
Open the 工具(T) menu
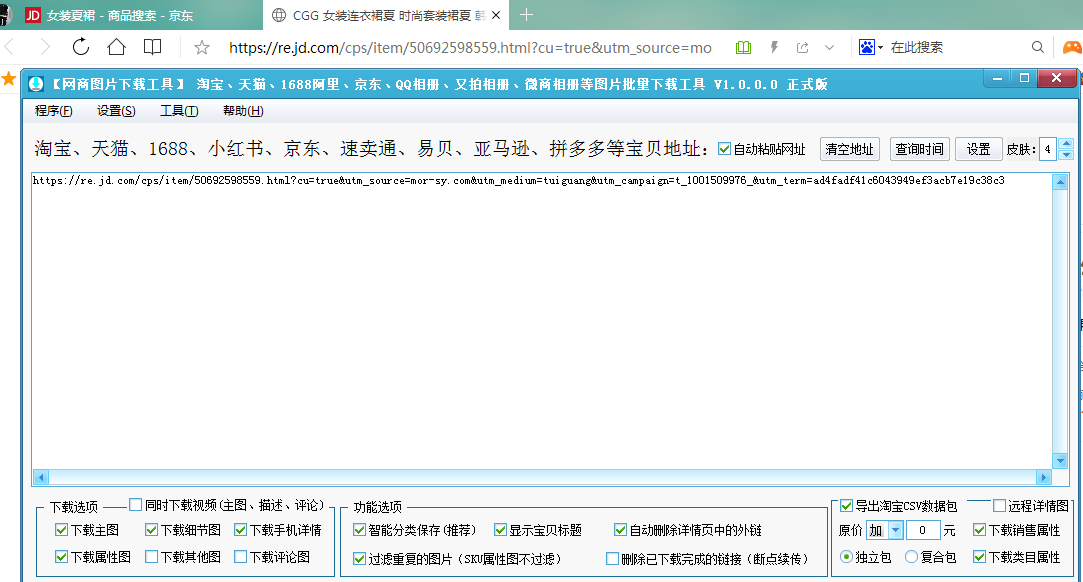click(179, 110)
